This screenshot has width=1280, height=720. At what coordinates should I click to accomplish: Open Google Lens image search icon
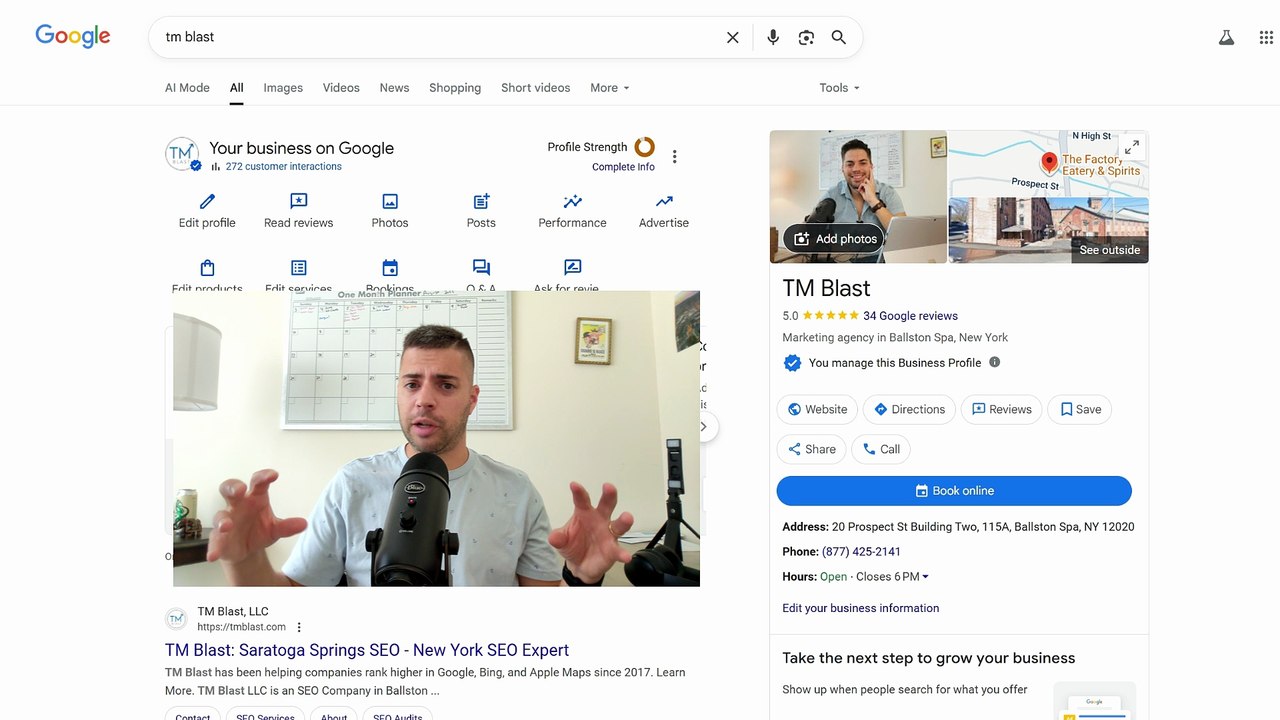click(x=806, y=37)
